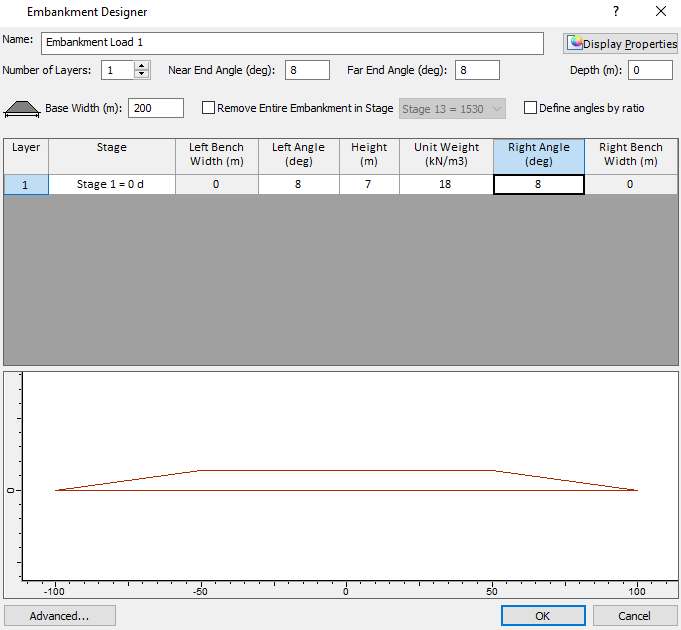Decrease Number of Layers with down arrow
The image size is (681, 630).
tap(142, 75)
